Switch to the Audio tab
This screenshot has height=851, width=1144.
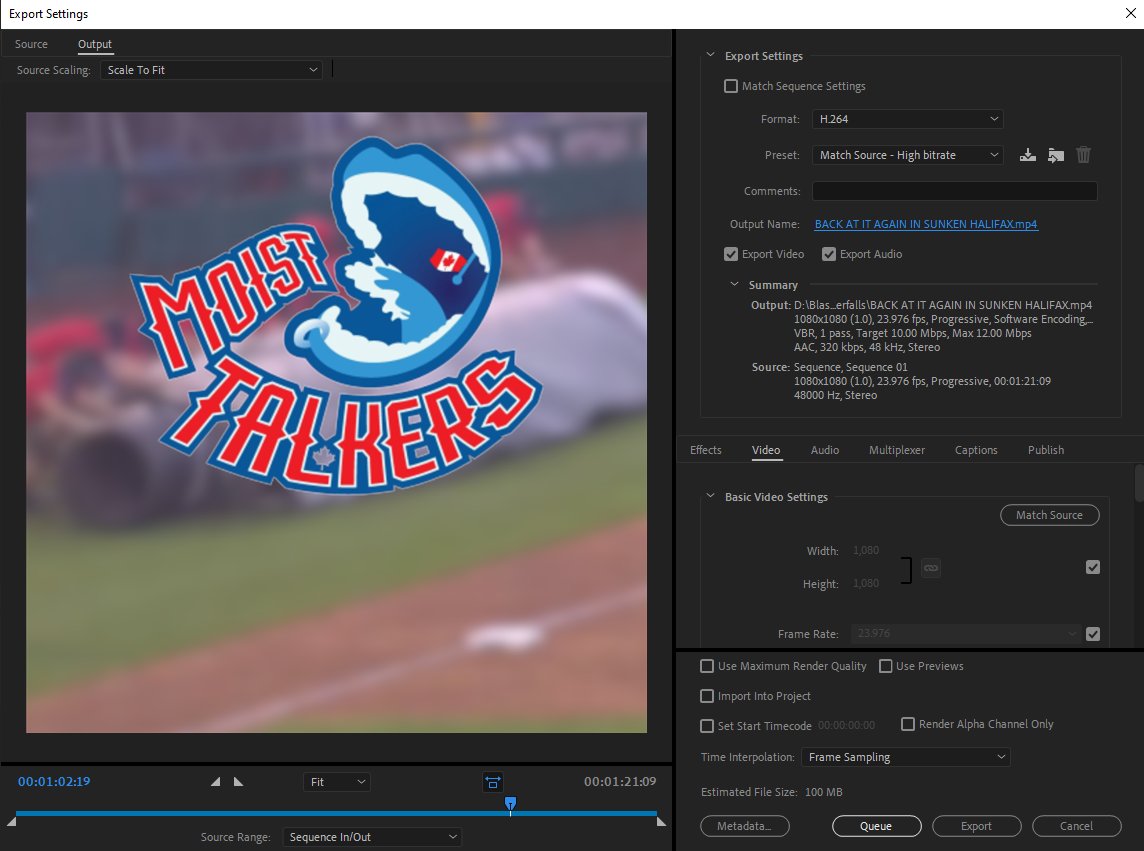(x=824, y=450)
